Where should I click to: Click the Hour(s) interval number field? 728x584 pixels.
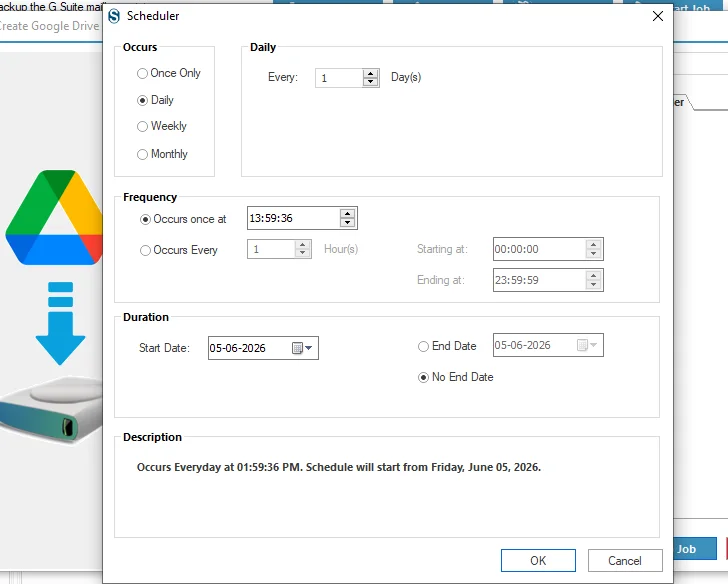coord(271,249)
